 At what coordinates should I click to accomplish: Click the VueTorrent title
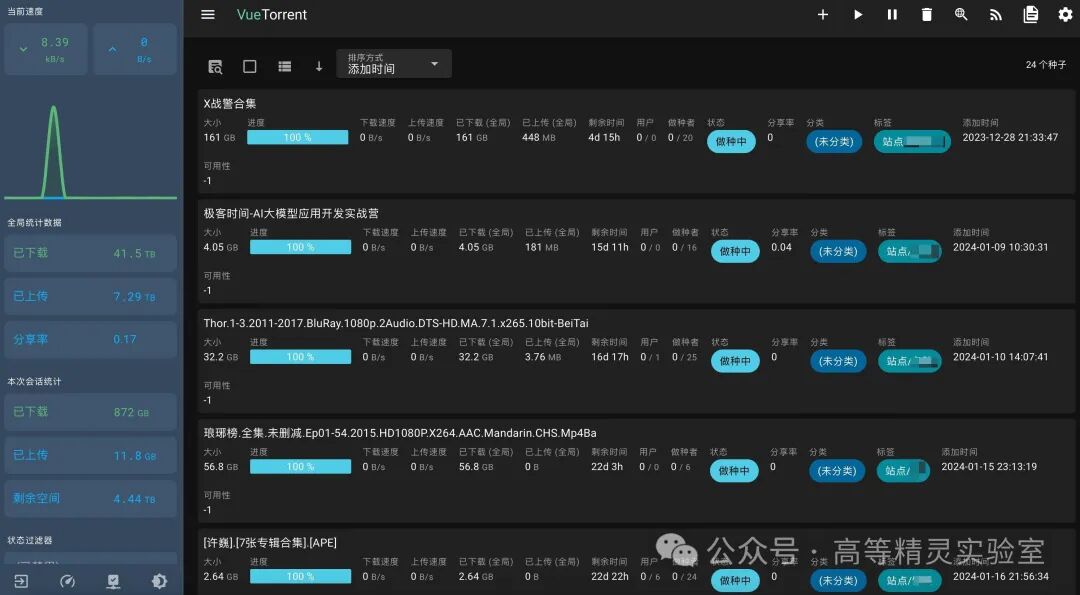271,14
